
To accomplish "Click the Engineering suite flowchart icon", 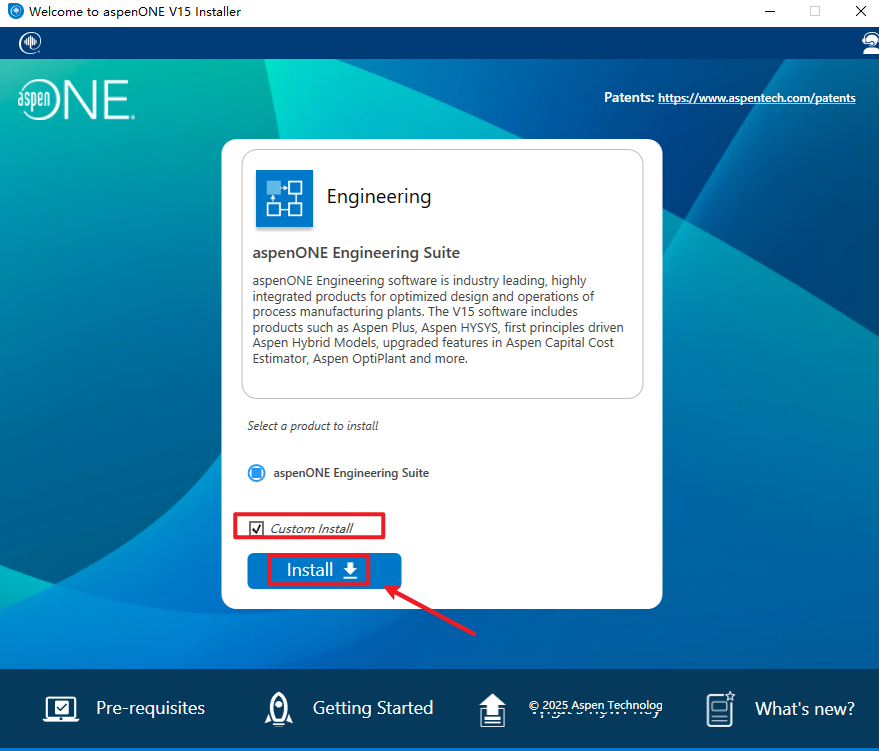I will point(284,198).
